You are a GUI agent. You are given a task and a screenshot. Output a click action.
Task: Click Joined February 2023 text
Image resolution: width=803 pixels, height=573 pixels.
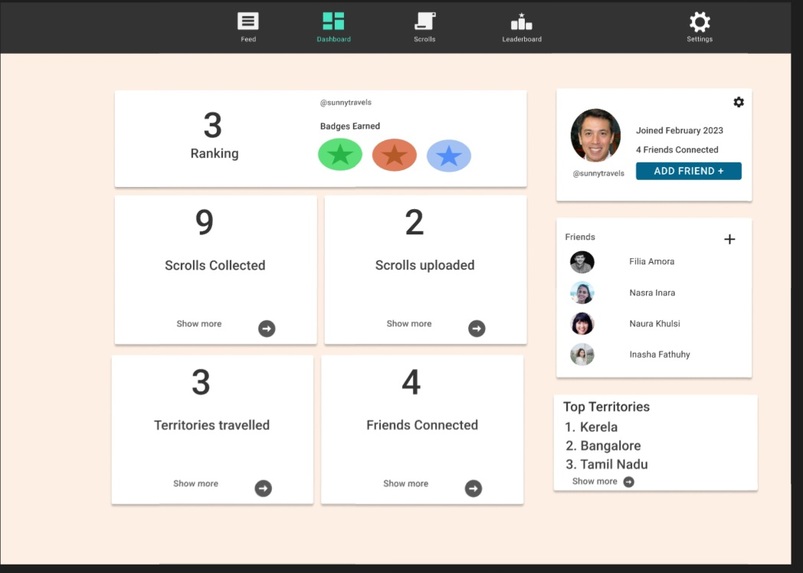pyautogui.click(x=680, y=131)
